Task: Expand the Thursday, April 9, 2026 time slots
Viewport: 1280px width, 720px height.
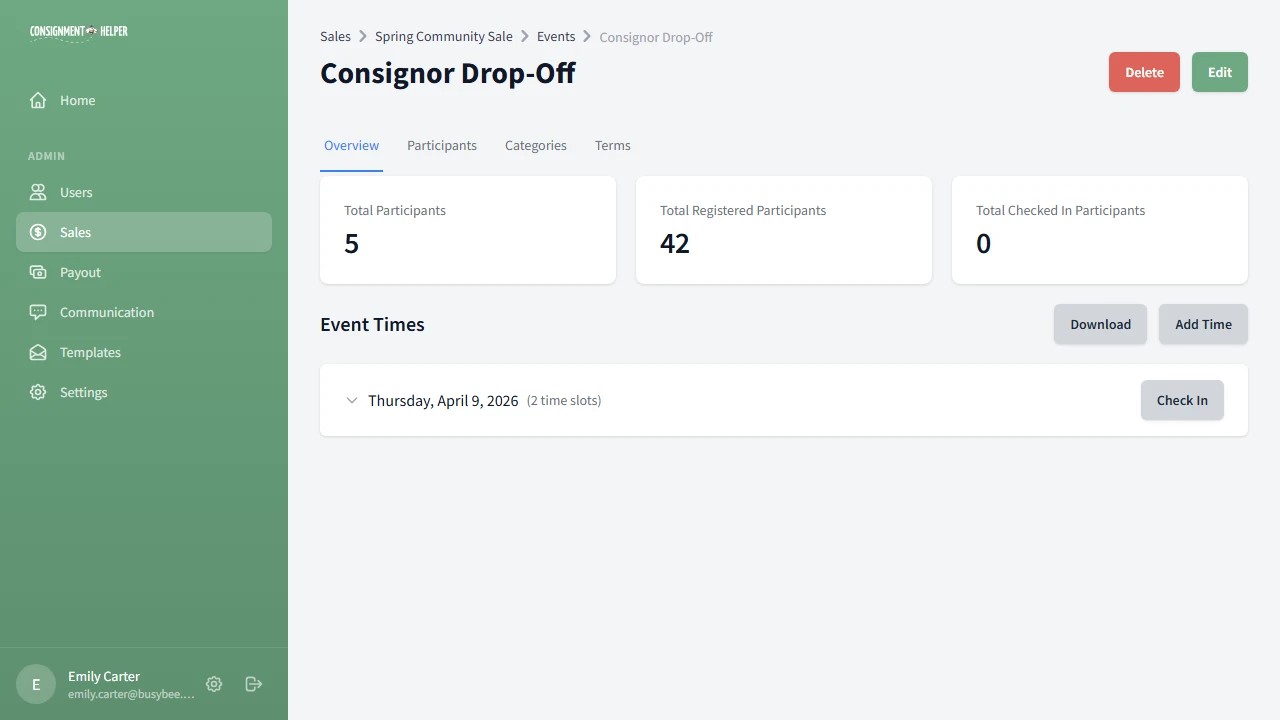Action: [x=352, y=400]
